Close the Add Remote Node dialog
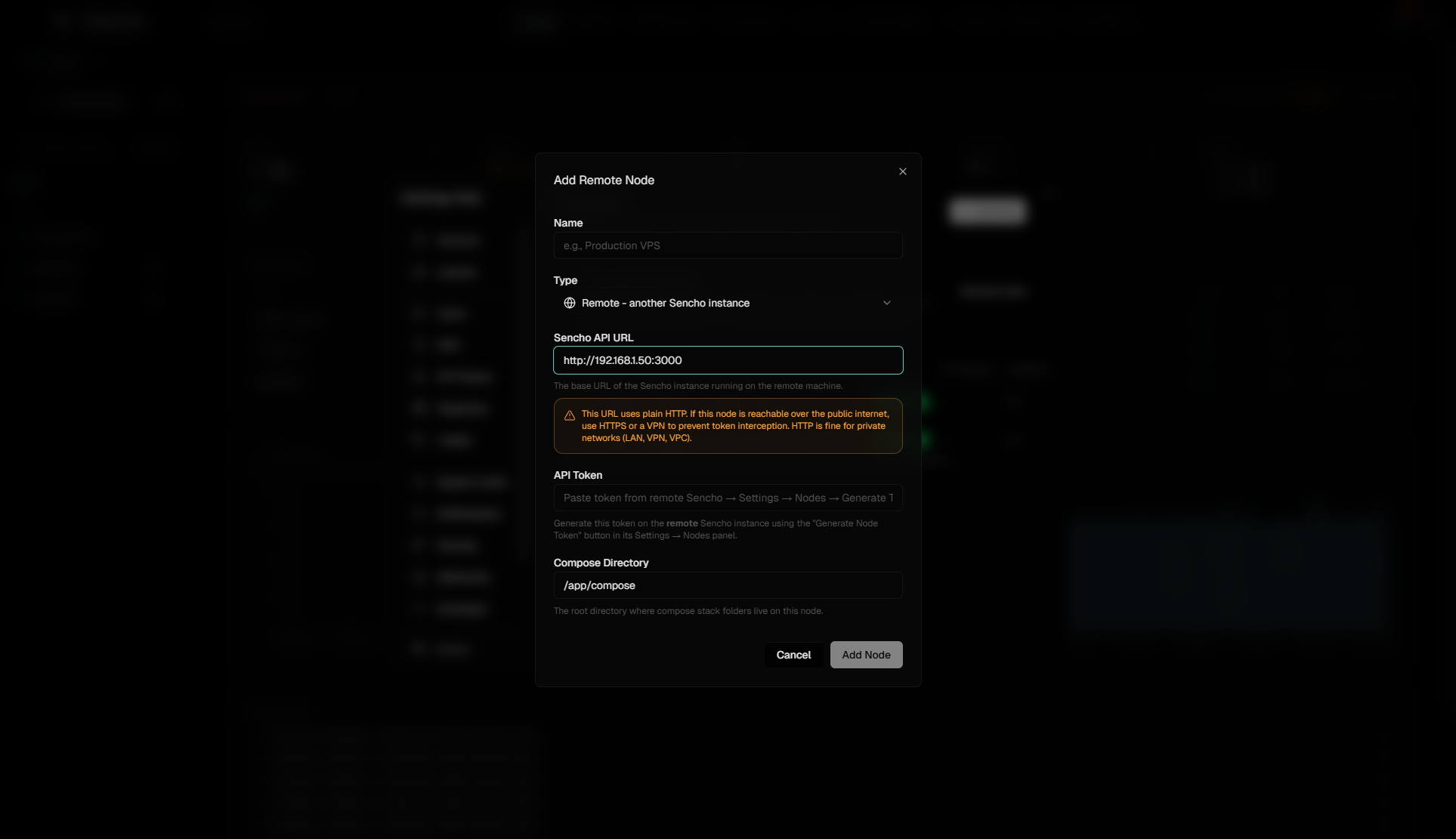 902,171
